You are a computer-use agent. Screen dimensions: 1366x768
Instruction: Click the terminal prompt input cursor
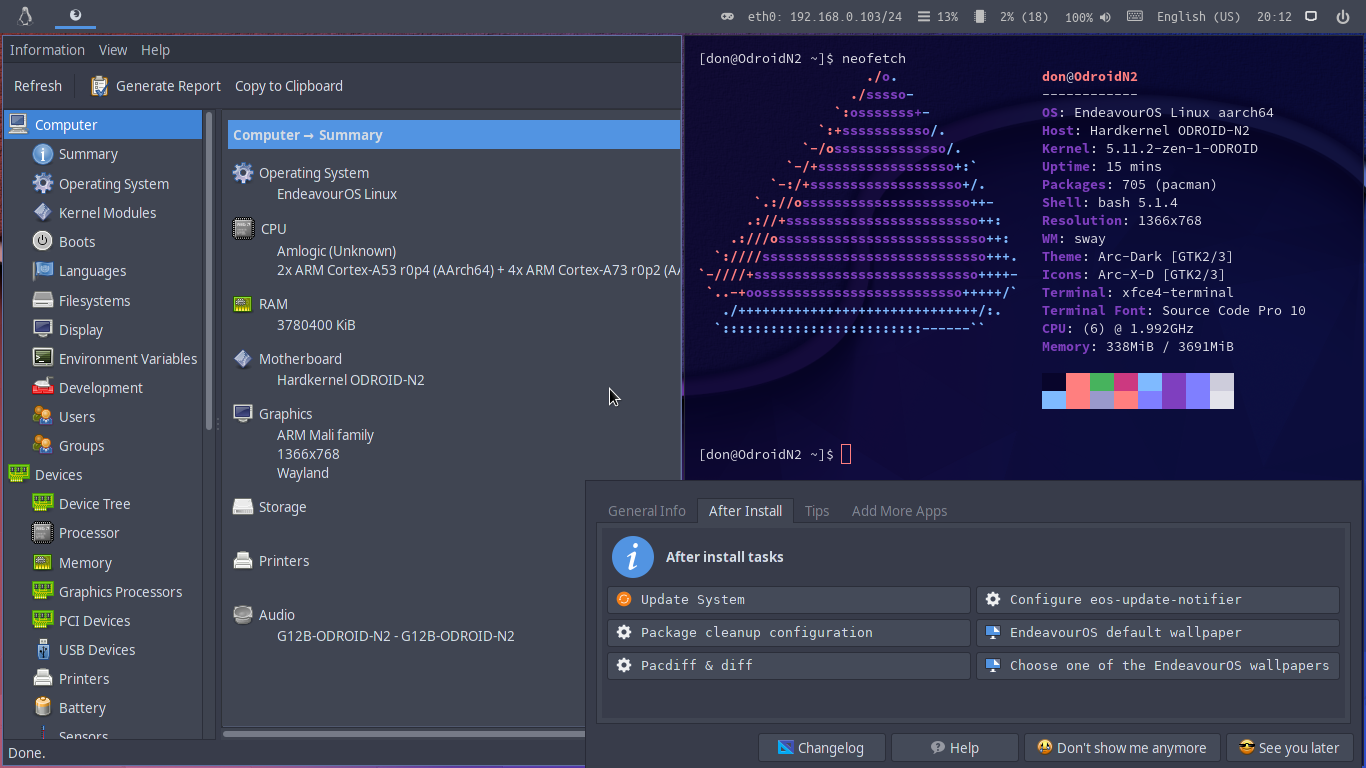(x=846, y=454)
